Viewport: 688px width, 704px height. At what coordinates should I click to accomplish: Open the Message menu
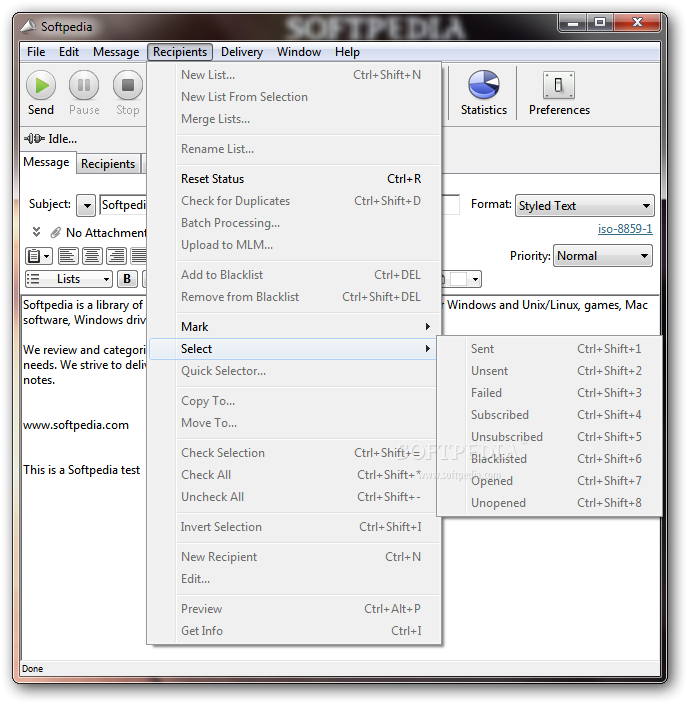click(116, 52)
